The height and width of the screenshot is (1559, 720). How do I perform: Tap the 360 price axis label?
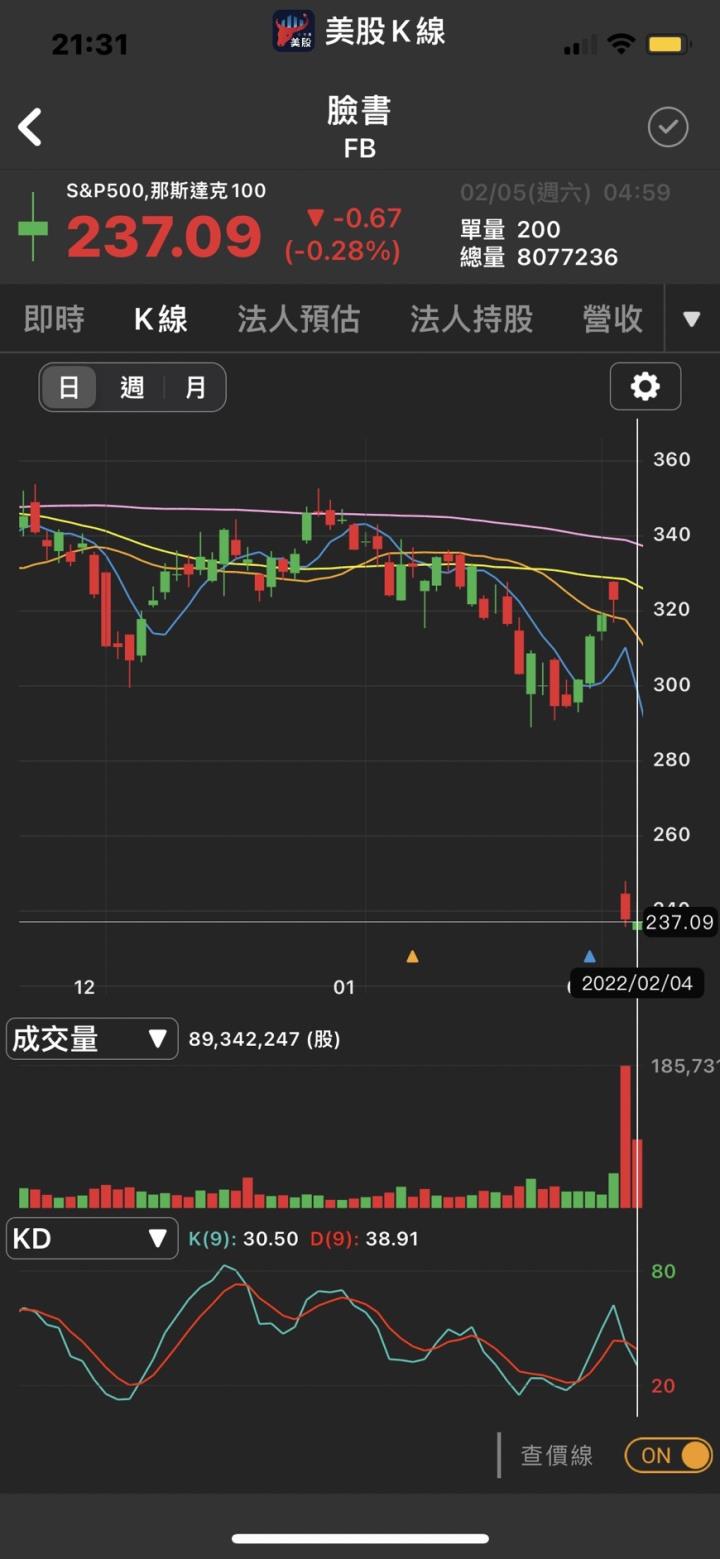(672, 459)
